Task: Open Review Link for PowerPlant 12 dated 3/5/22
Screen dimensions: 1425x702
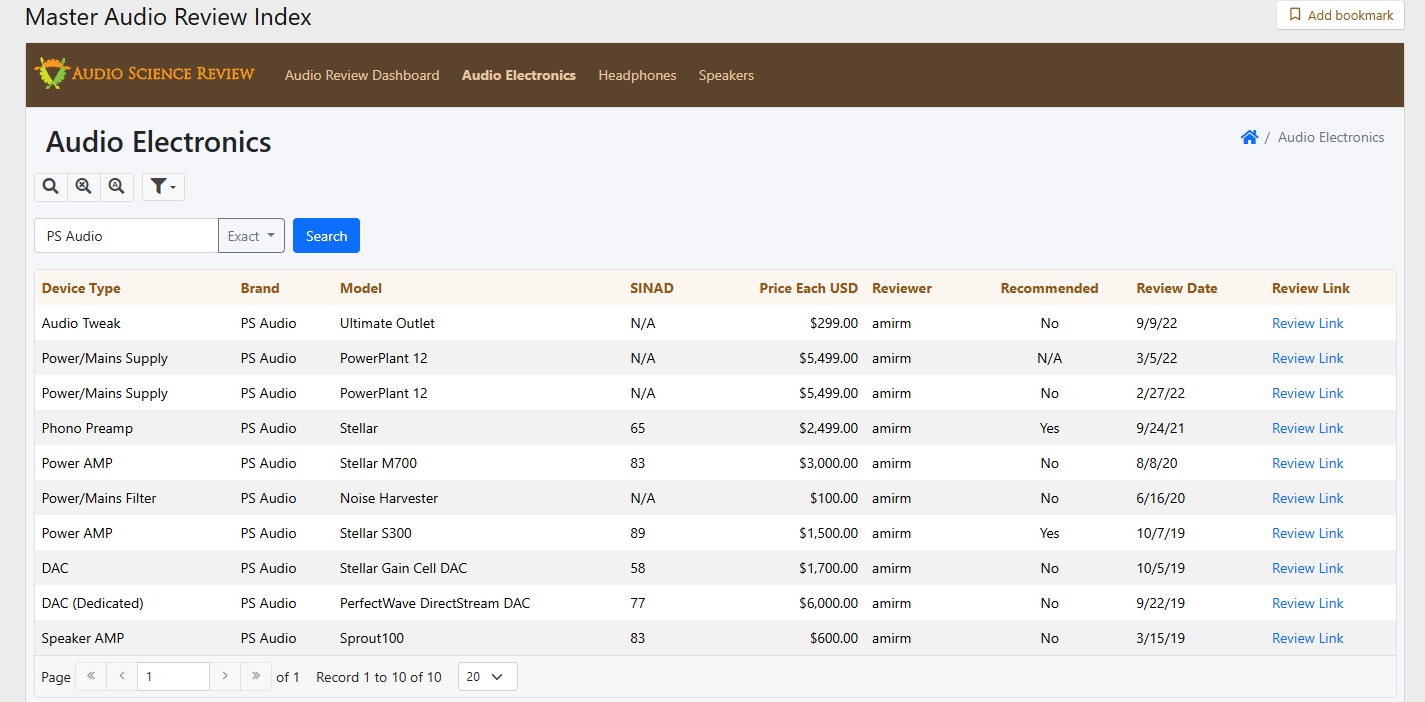Action: (1307, 358)
